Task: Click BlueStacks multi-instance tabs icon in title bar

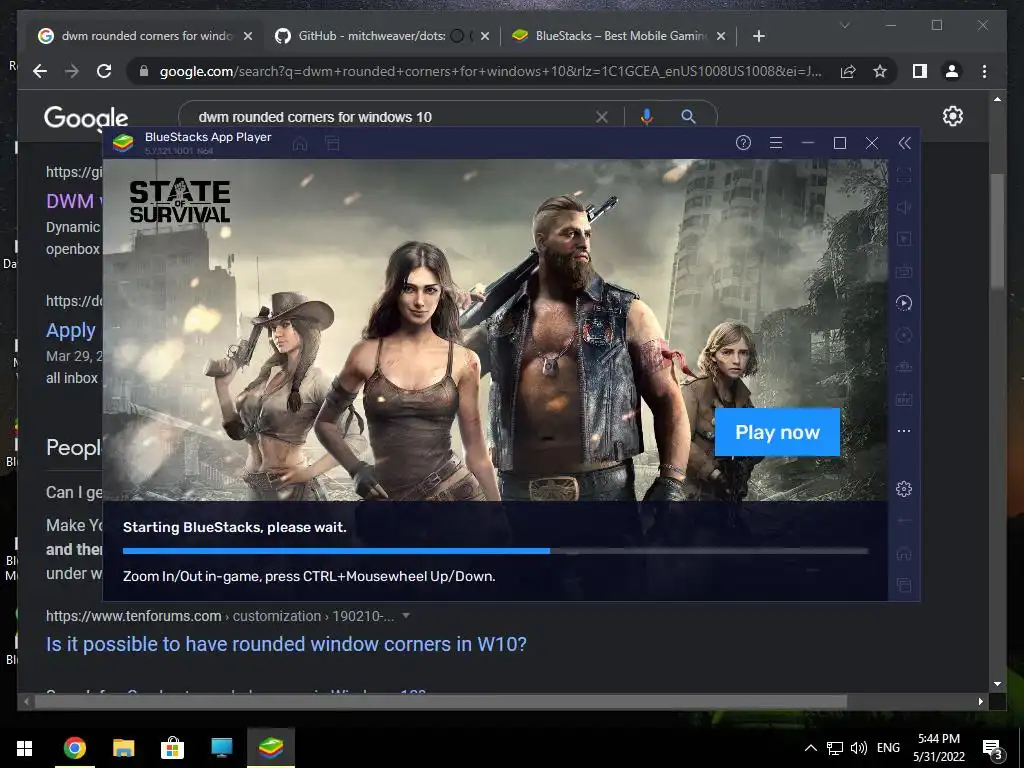Action: pyautogui.click(x=332, y=144)
